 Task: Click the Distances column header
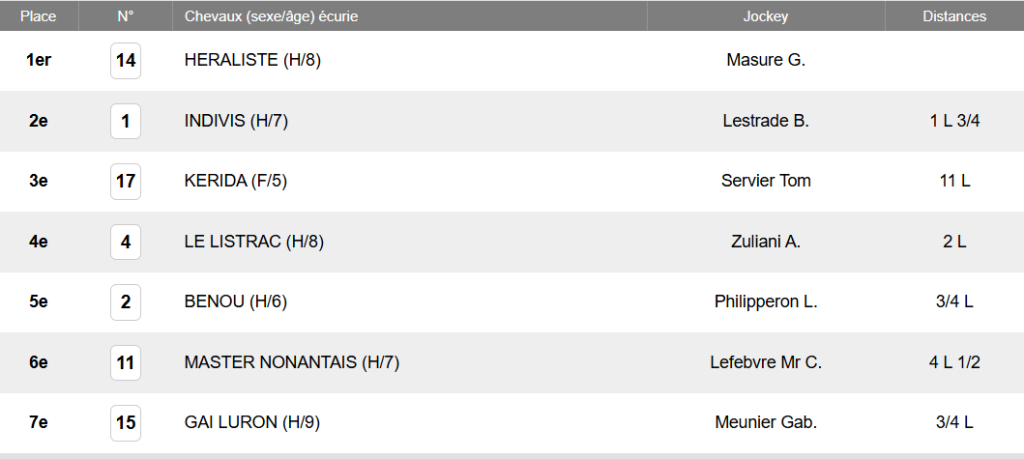(954, 16)
